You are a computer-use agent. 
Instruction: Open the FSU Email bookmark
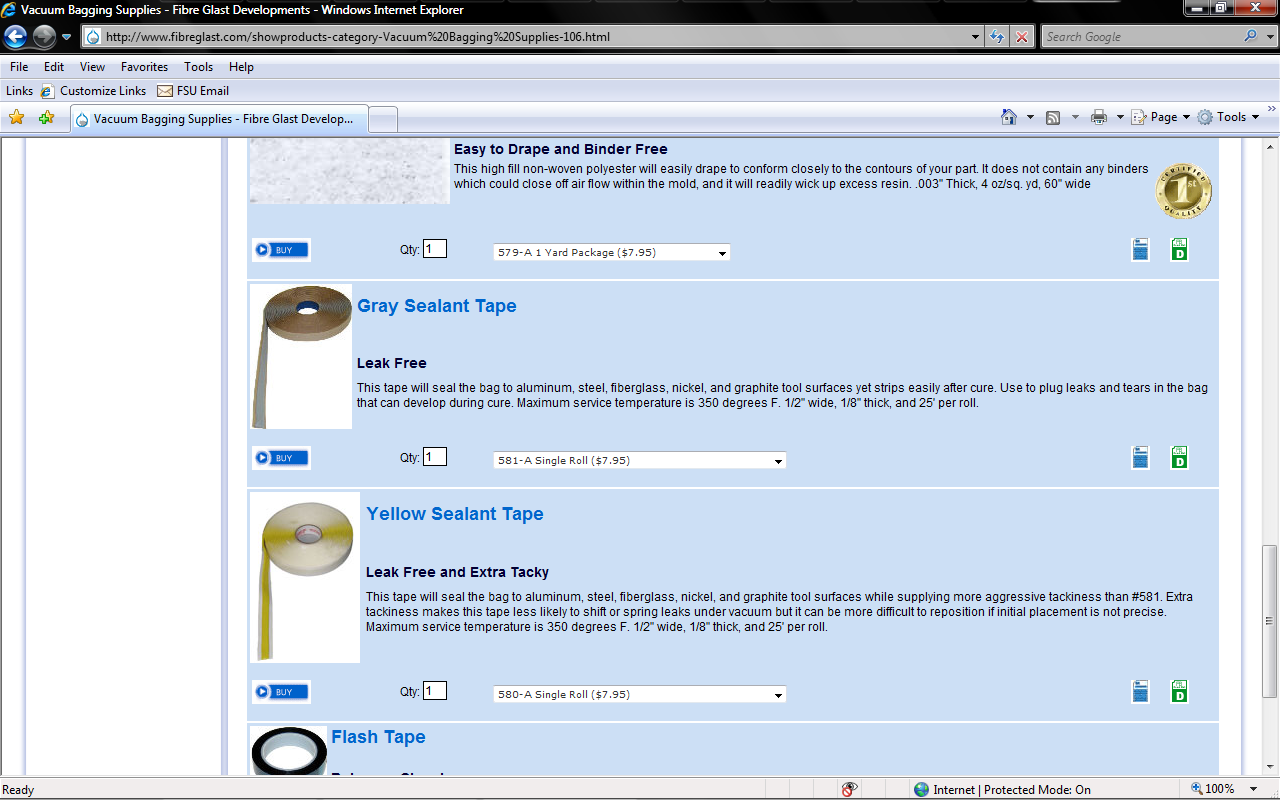193,91
